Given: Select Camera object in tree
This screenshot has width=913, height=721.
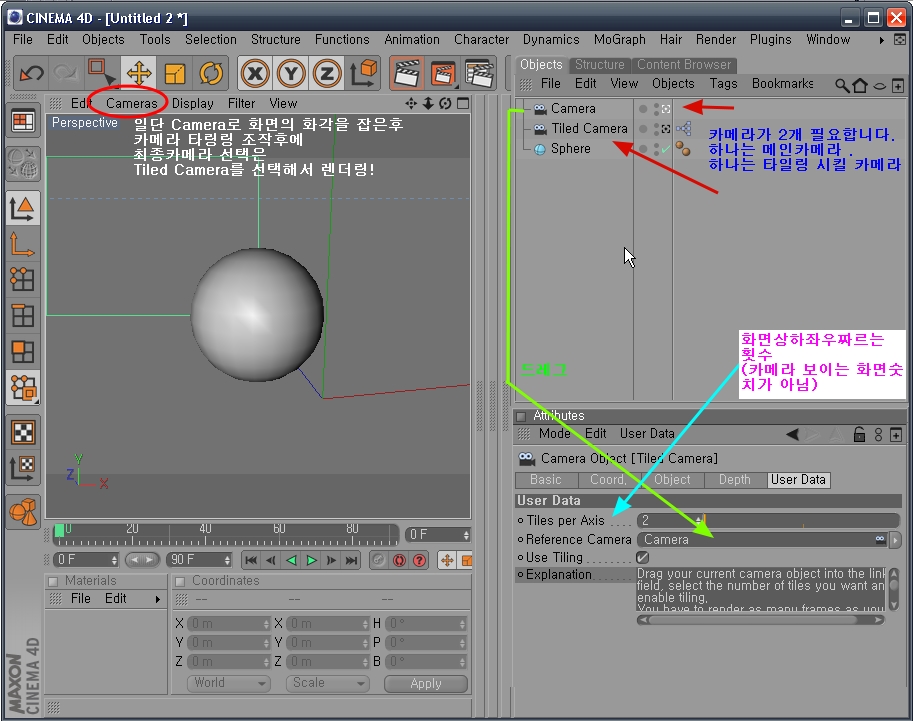Looking at the screenshot, I should click(x=573, y=109).
